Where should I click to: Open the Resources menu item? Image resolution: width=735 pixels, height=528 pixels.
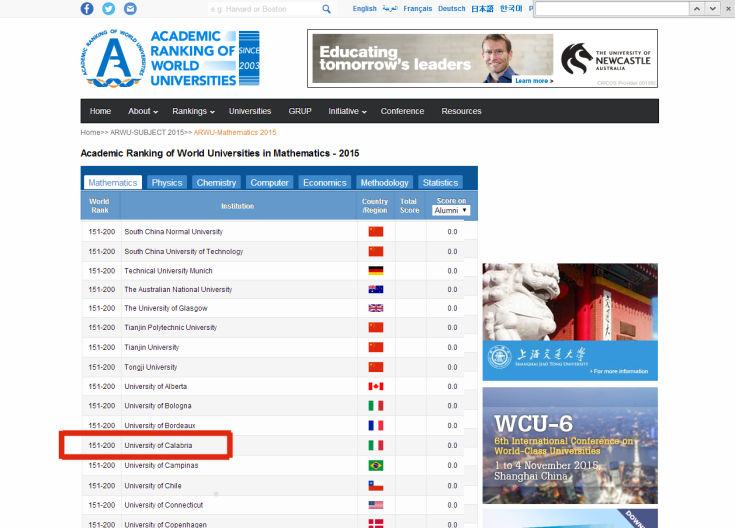(x=461, y=111)
